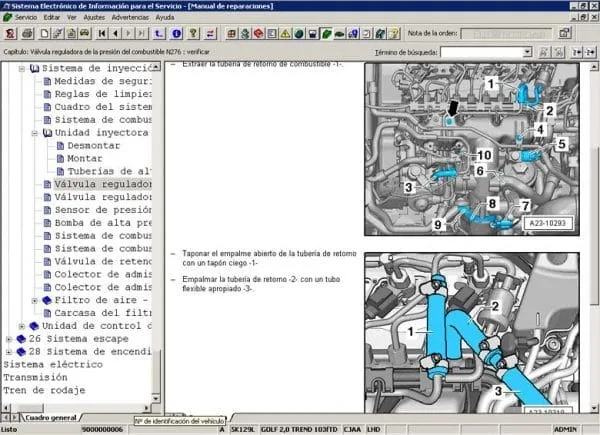This screenshot has width=600, height=435.
Task: Open the Advertencias menu
Action: (131, 18)
